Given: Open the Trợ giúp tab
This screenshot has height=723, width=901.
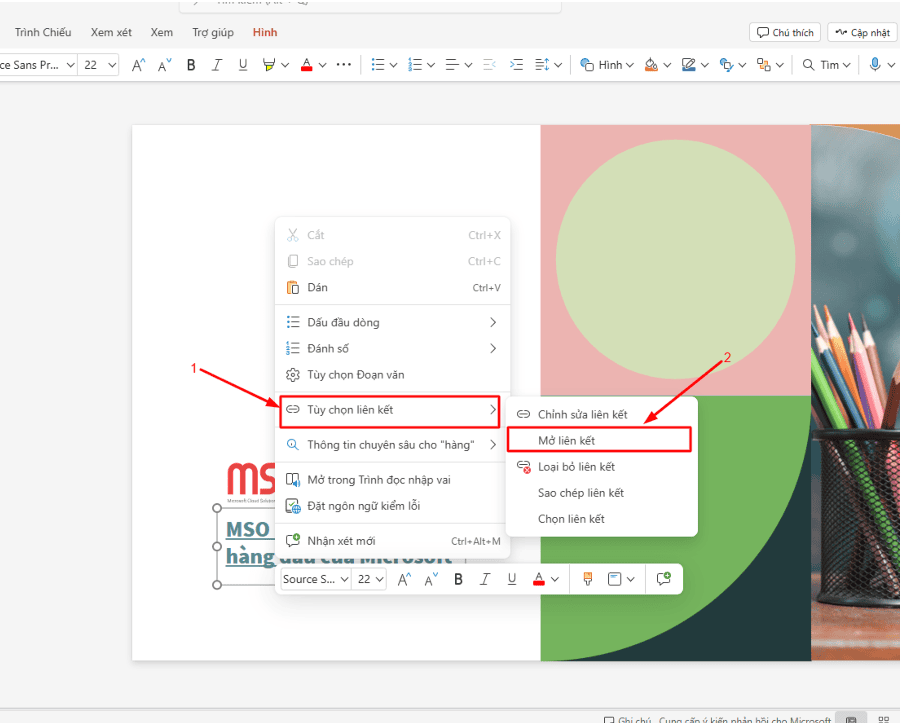Looking at the screenshot, I should [x=213, y=32].
